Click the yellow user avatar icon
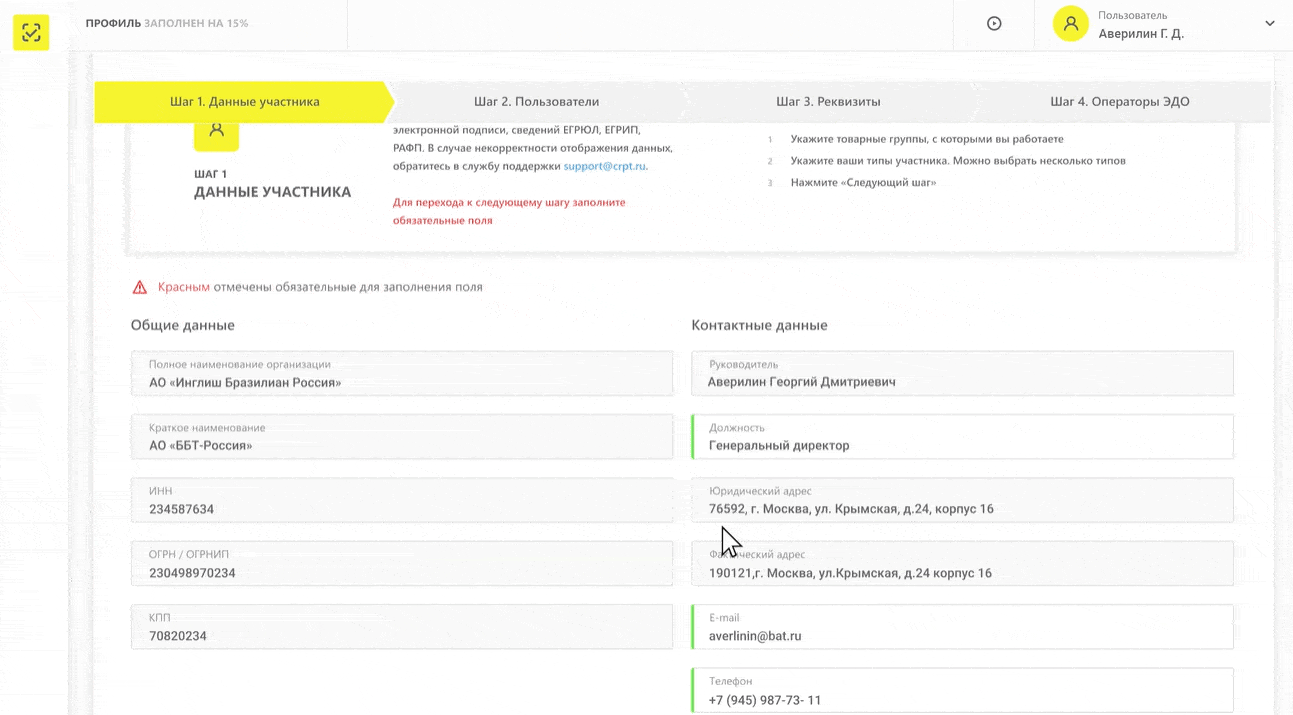This screenshot has height=715, width=1293. tap(1070, 24)
